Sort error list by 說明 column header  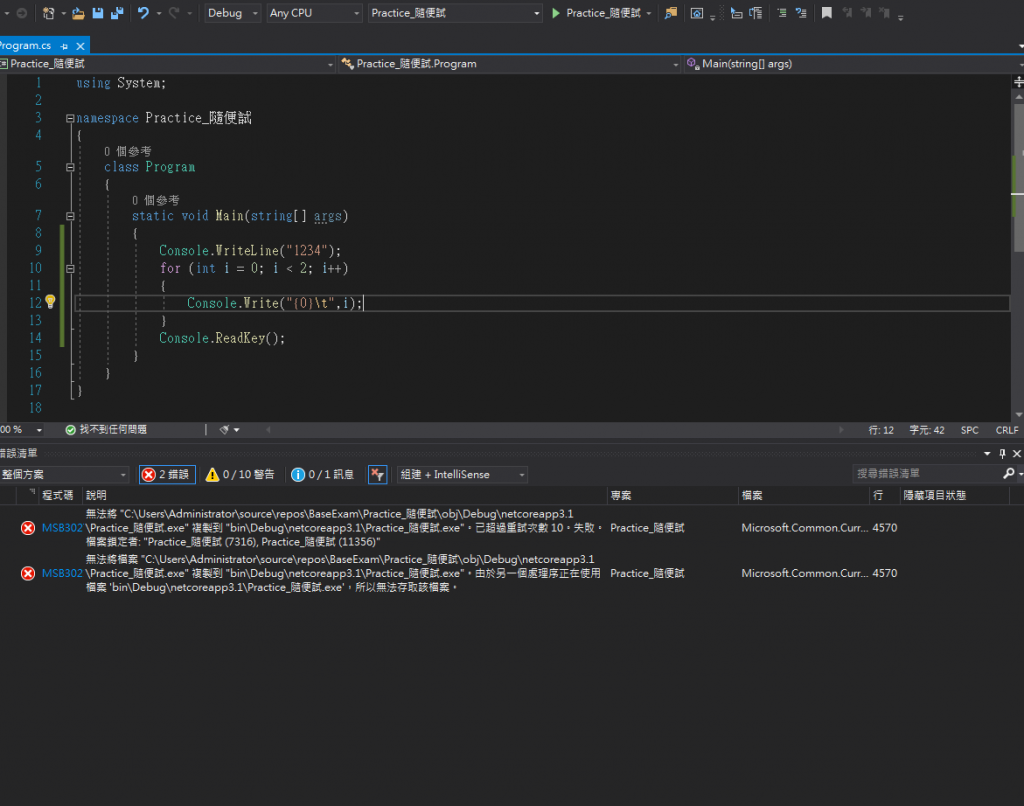coord(97,495)
